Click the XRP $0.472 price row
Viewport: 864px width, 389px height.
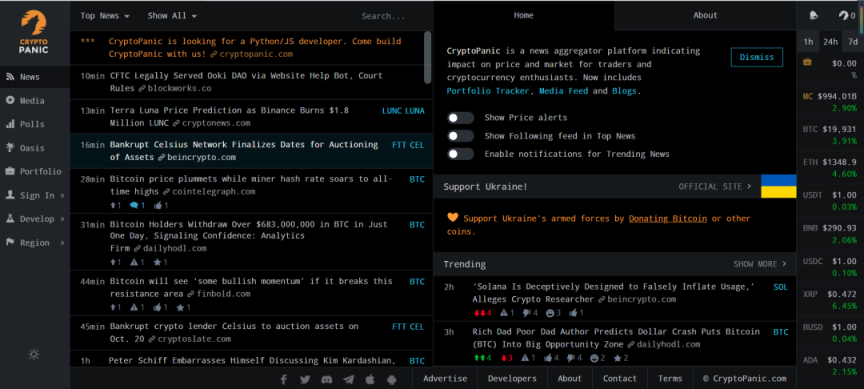[830, 300]
